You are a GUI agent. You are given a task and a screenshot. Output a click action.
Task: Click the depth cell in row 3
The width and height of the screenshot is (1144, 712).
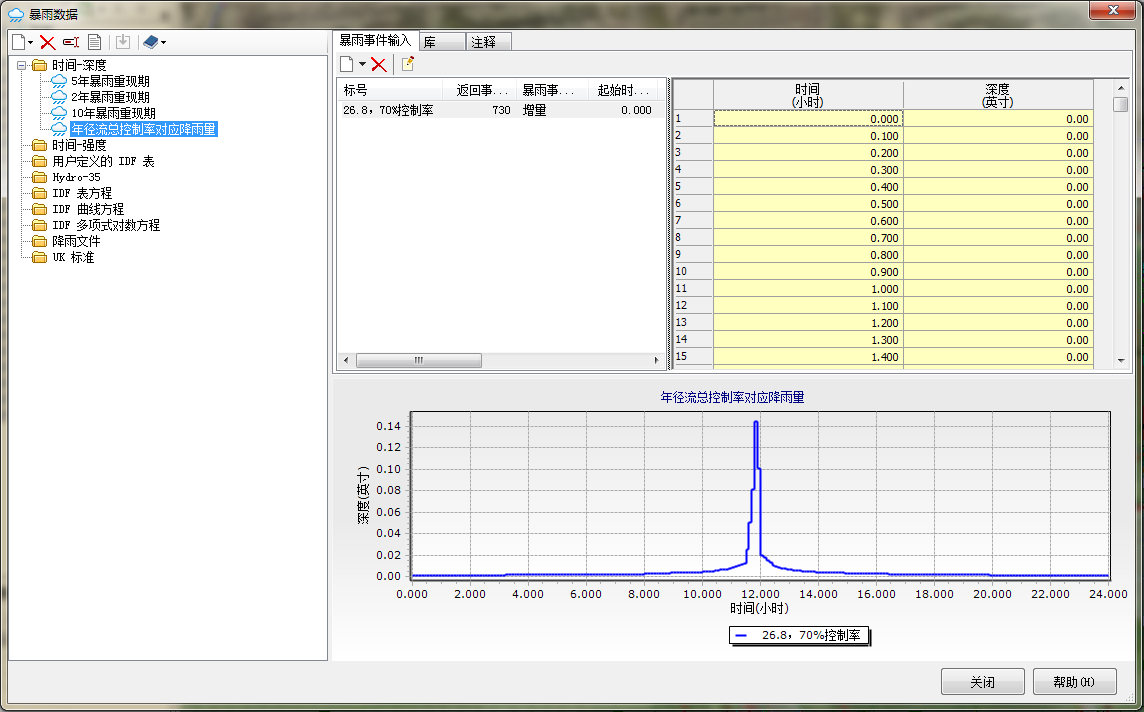(x=998, y=153)
